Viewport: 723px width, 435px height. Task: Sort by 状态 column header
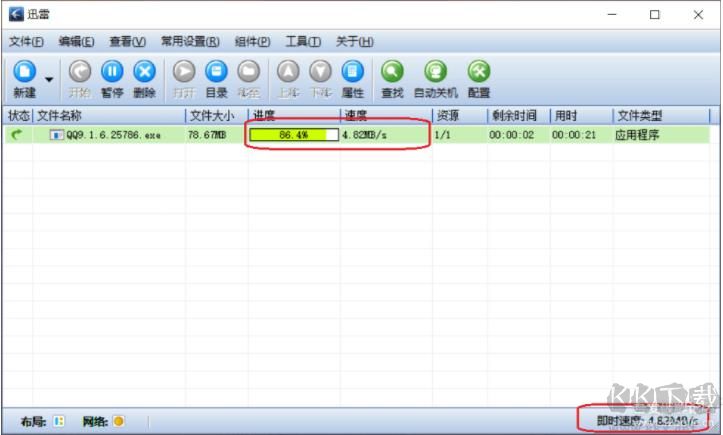(18, 115)
